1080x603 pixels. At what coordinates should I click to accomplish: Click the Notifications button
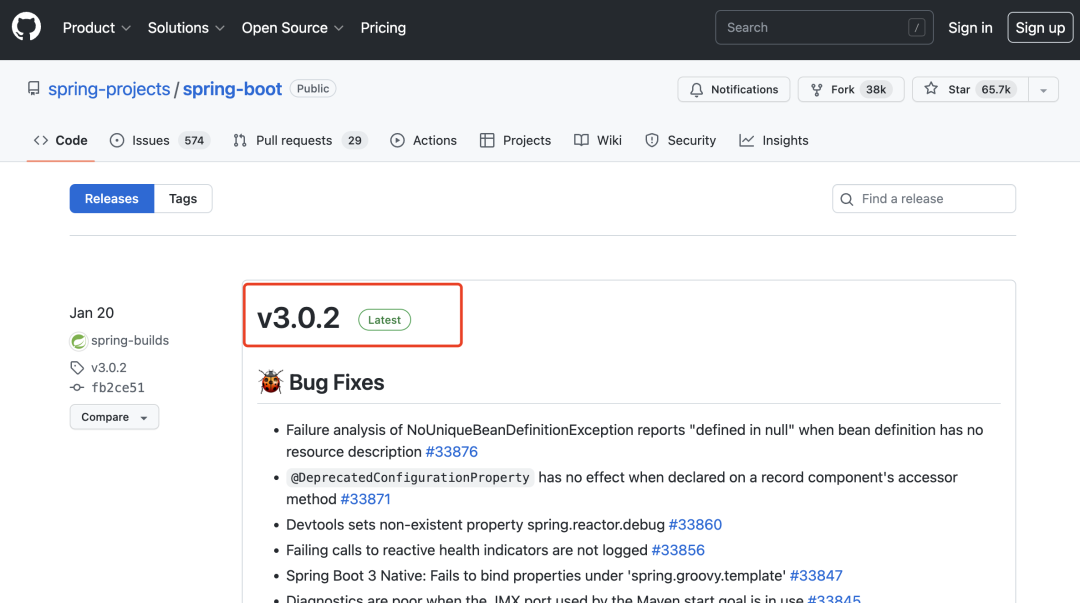pyautogui.click(x=734, y=90)
